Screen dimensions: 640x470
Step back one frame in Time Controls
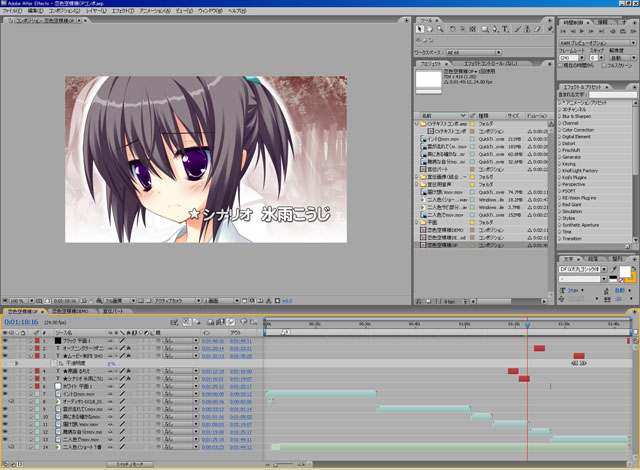pyautogui.click(x=573, y=31)
